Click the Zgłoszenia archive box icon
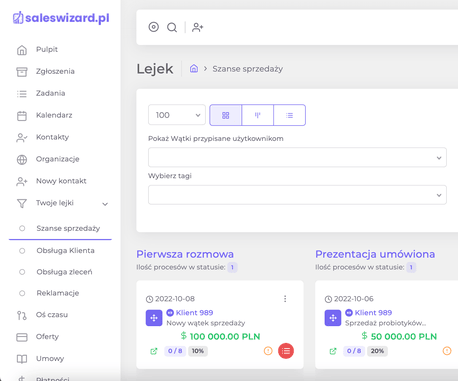Image resolution: width=458 pixels, height=381 pixels. pyautogui.click(x=22, y=72)
